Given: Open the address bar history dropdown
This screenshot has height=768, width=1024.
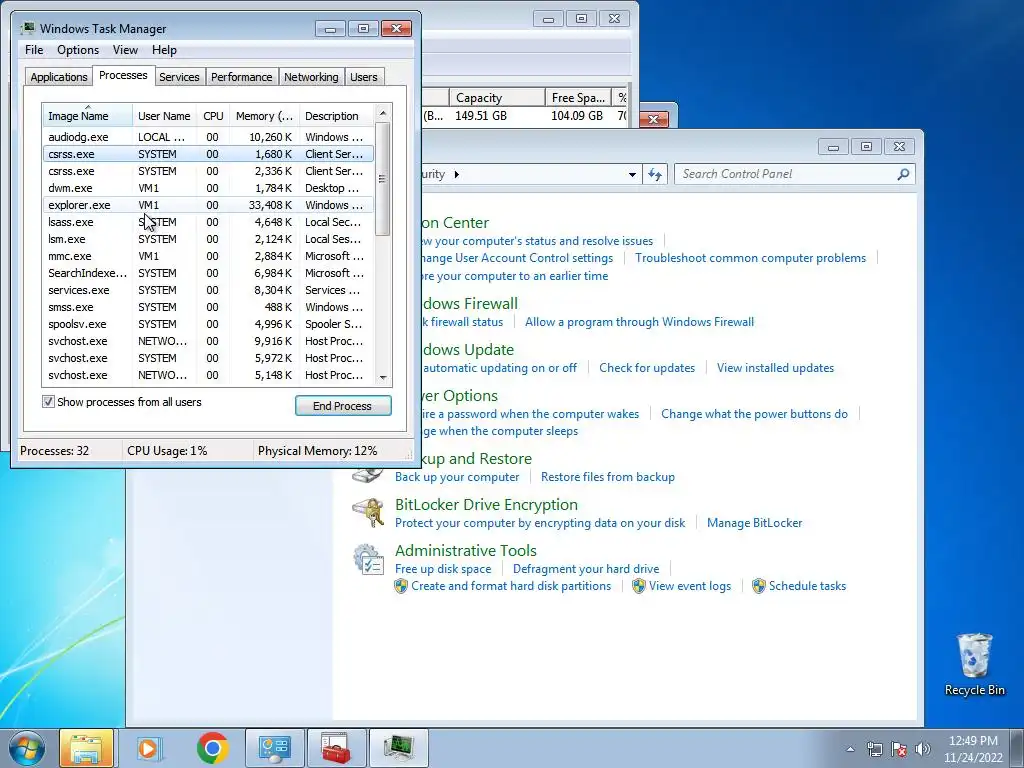Looking at the screenshot, I should 632,174.
